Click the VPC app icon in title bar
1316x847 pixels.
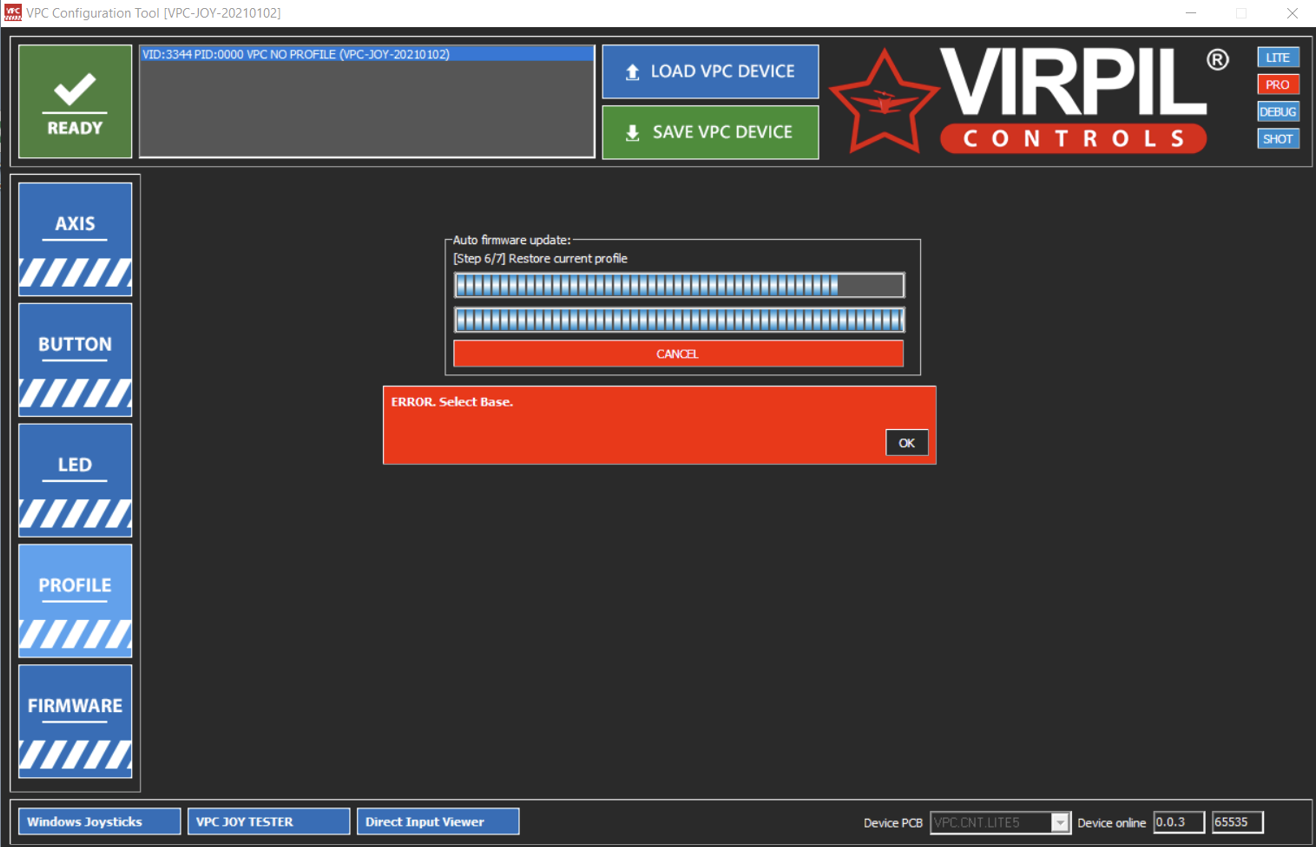point(12,13)
